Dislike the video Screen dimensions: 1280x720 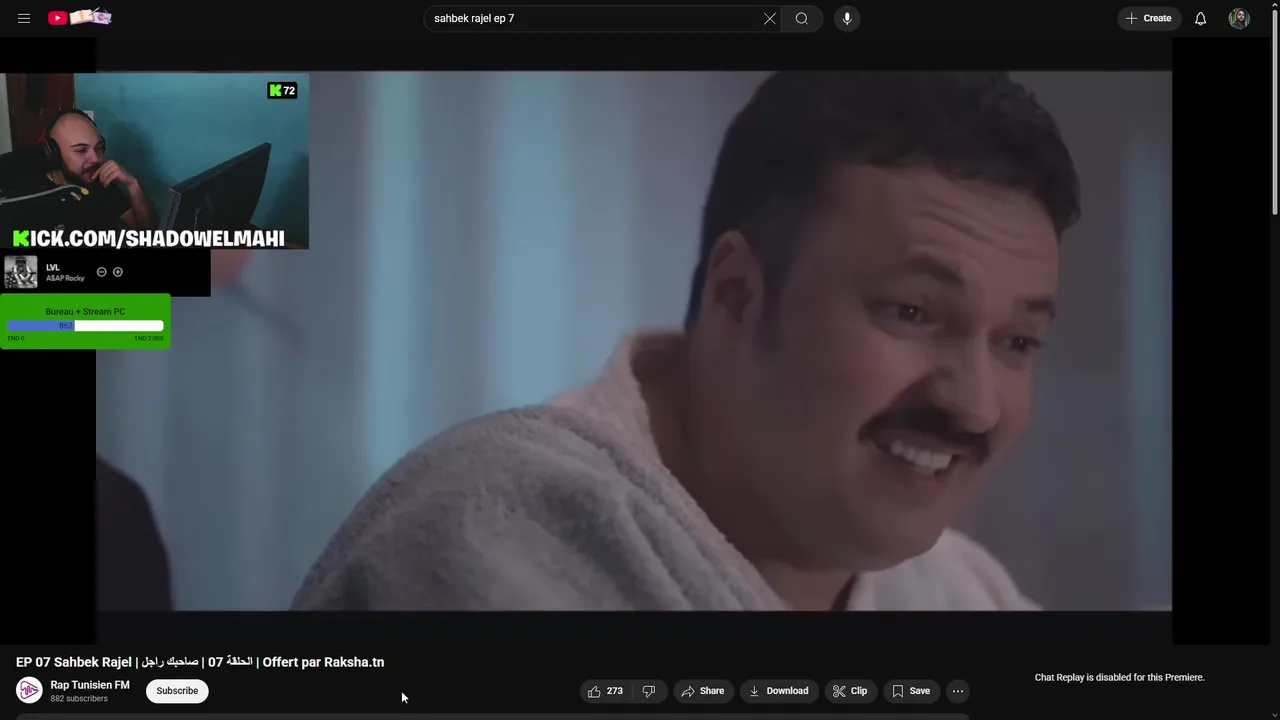(x=649, y=691)
